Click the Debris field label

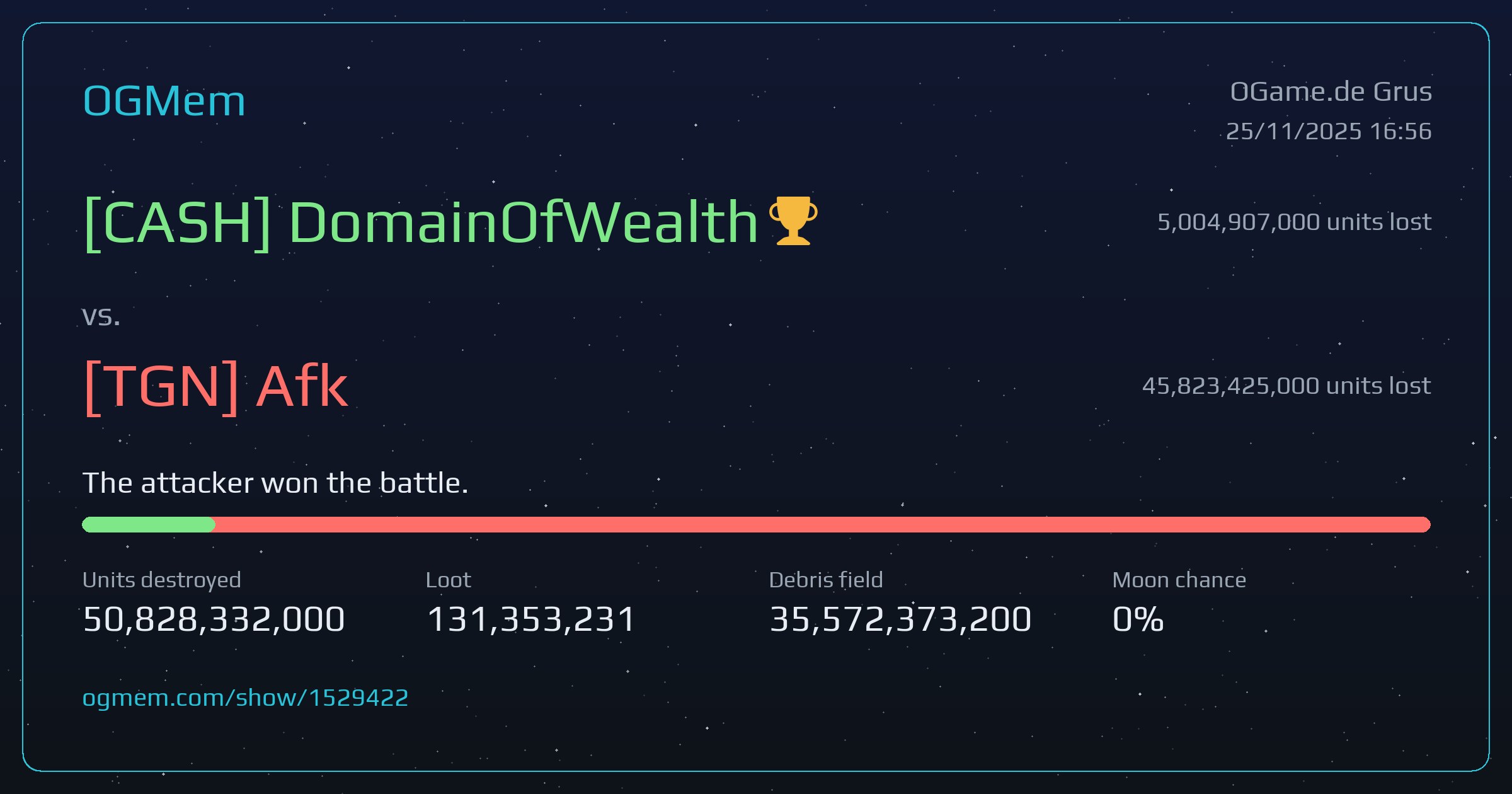point(826,580)
